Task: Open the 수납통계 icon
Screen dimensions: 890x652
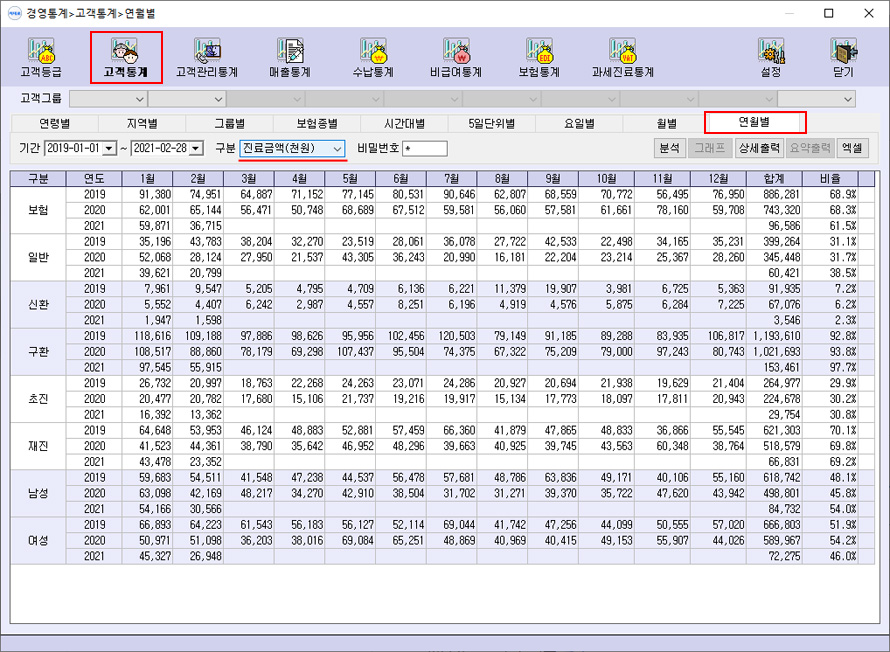Action: pyautogui.click(x=373, y=58)
